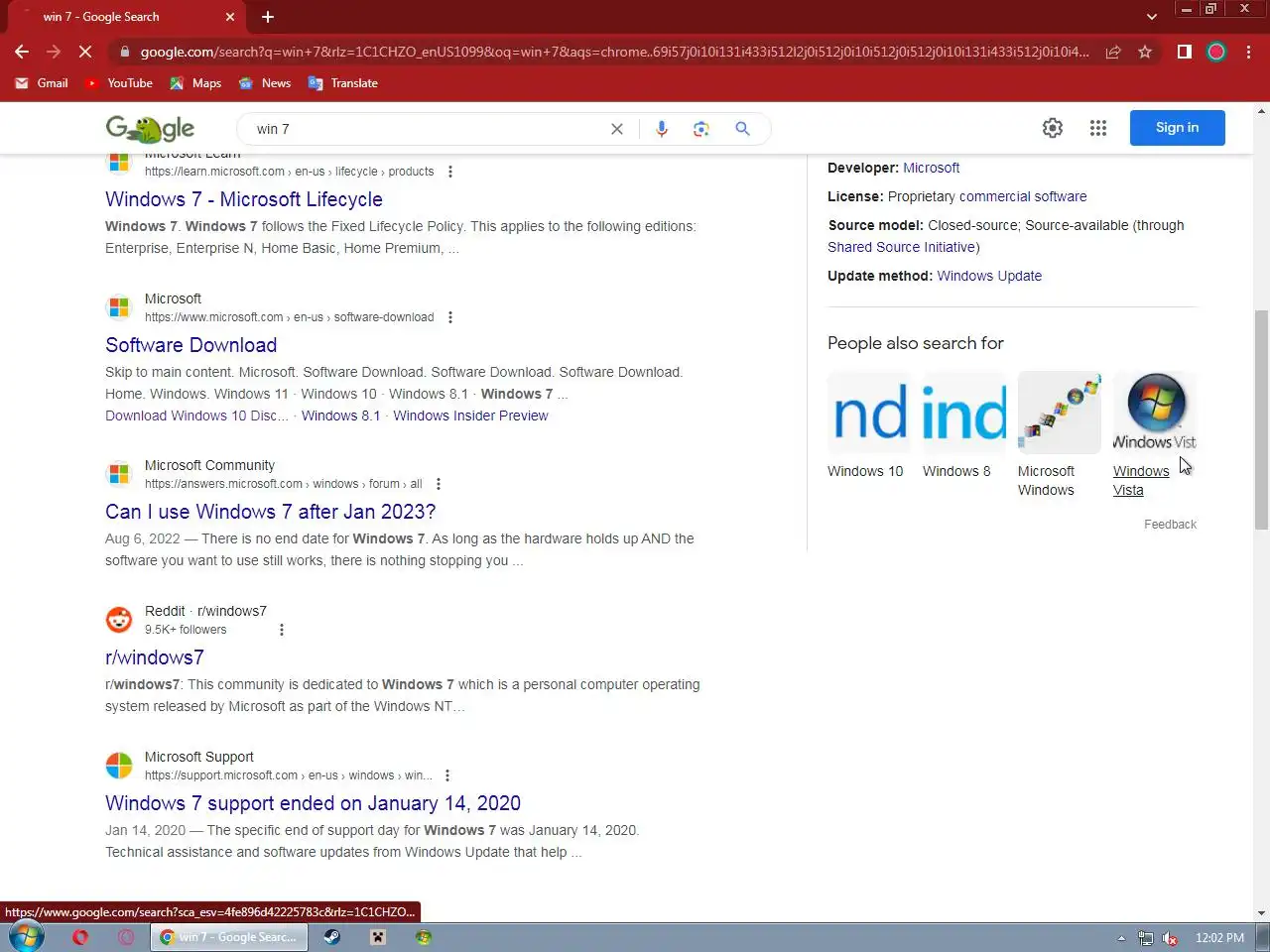Image resolution: width=1270 pixels, height=952 pixels.
Task: Click the Chrome address bar
Action: [613, 52]
